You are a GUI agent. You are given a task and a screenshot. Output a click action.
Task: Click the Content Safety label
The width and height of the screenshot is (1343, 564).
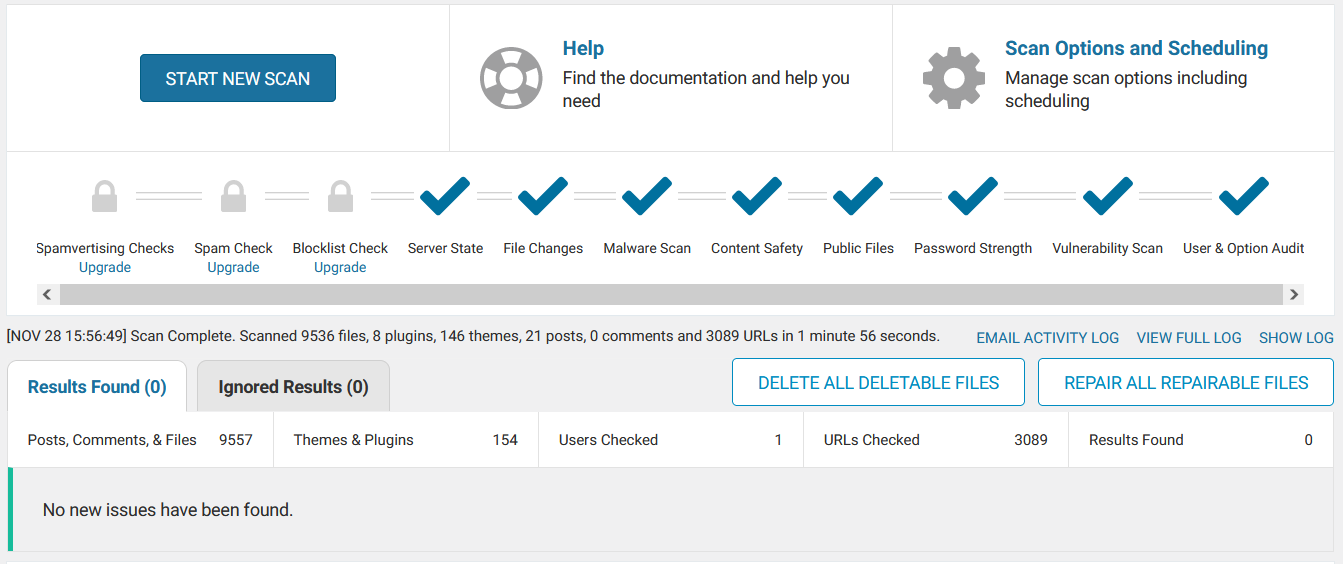point(757,248)
